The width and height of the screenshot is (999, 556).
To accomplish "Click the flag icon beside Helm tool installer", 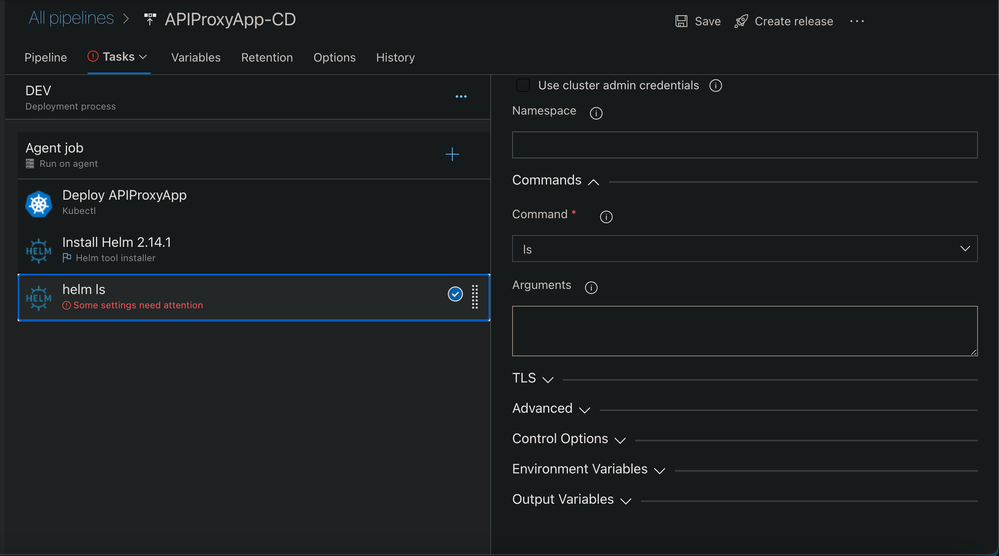I will click(67, 258).
